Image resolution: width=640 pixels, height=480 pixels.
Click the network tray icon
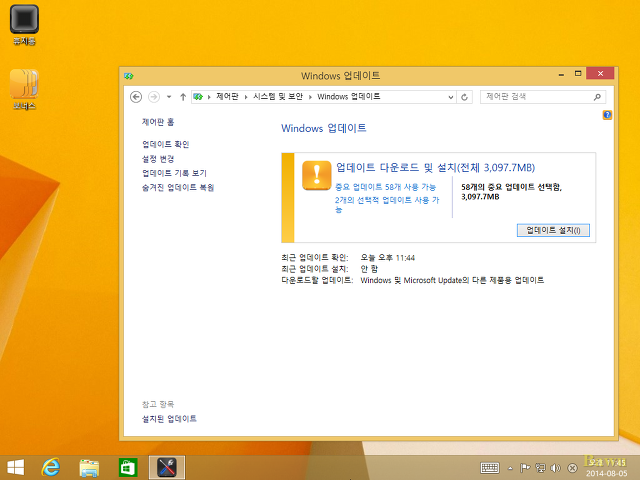[540, 468]
